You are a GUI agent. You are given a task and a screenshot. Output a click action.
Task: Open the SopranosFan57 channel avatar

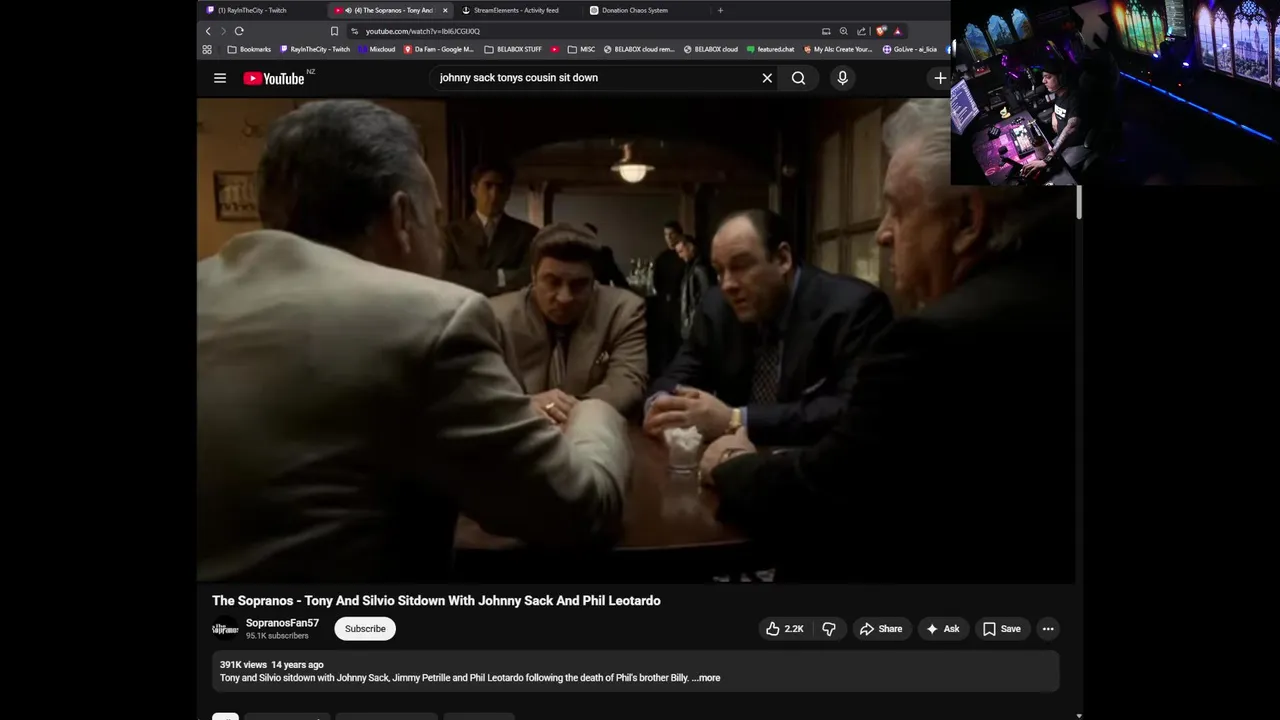point(225,629)
